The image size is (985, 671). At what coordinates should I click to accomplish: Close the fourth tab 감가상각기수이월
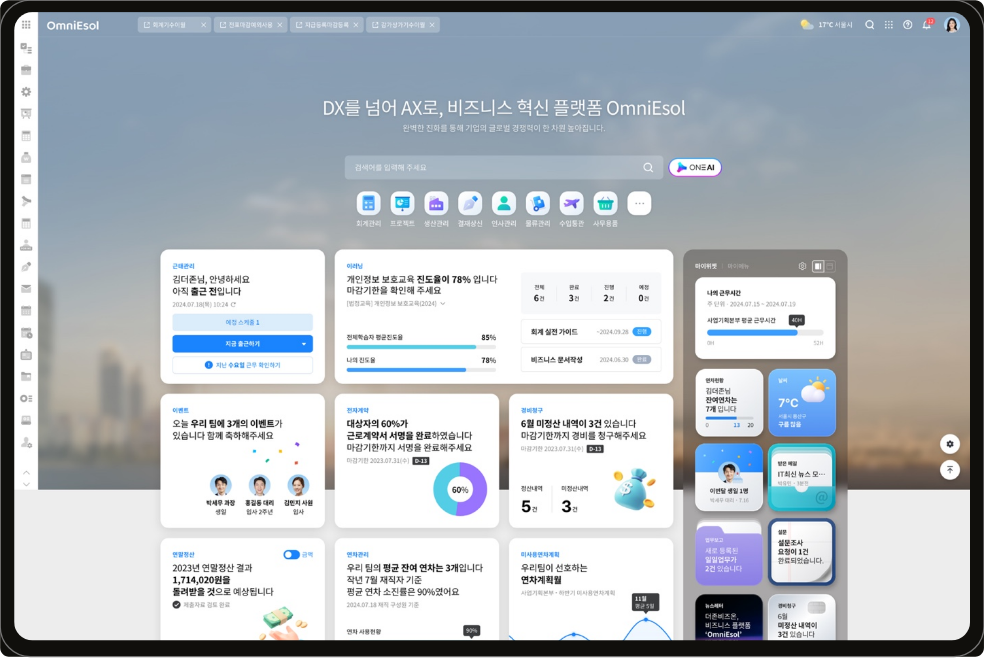pyautogui.click(x=432, y=25)
